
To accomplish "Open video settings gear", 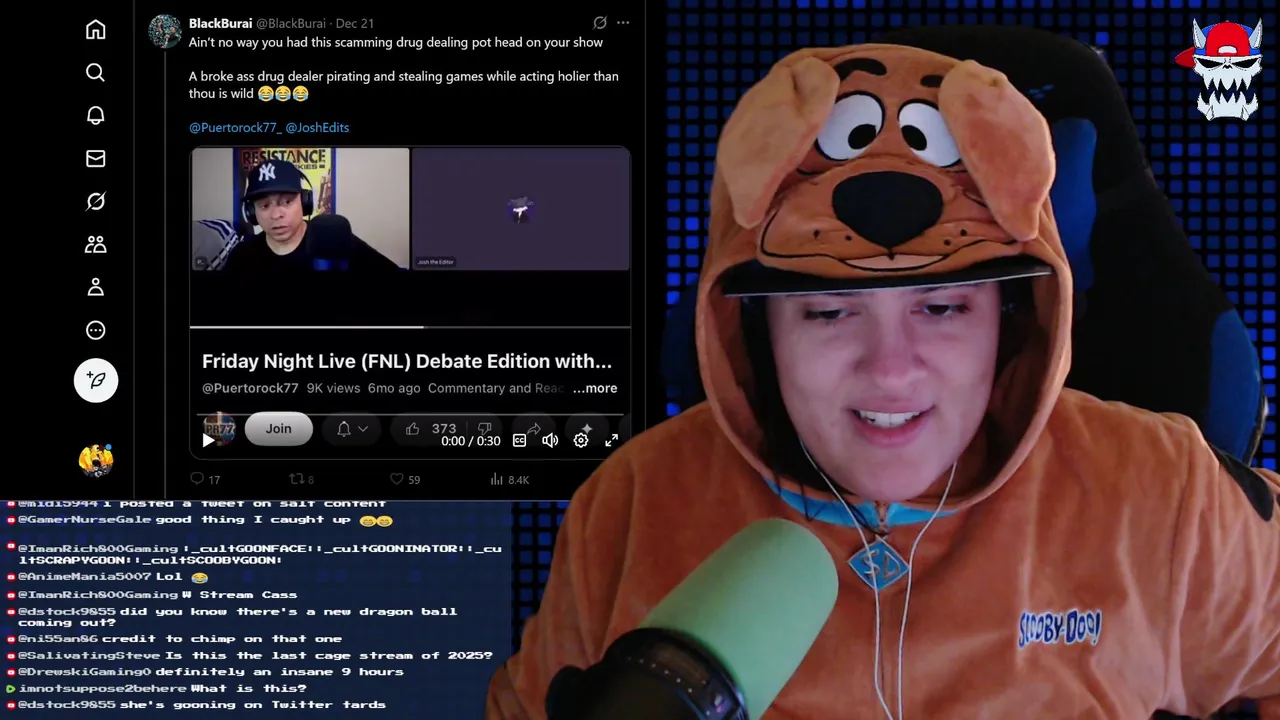I will click(581, 440).
